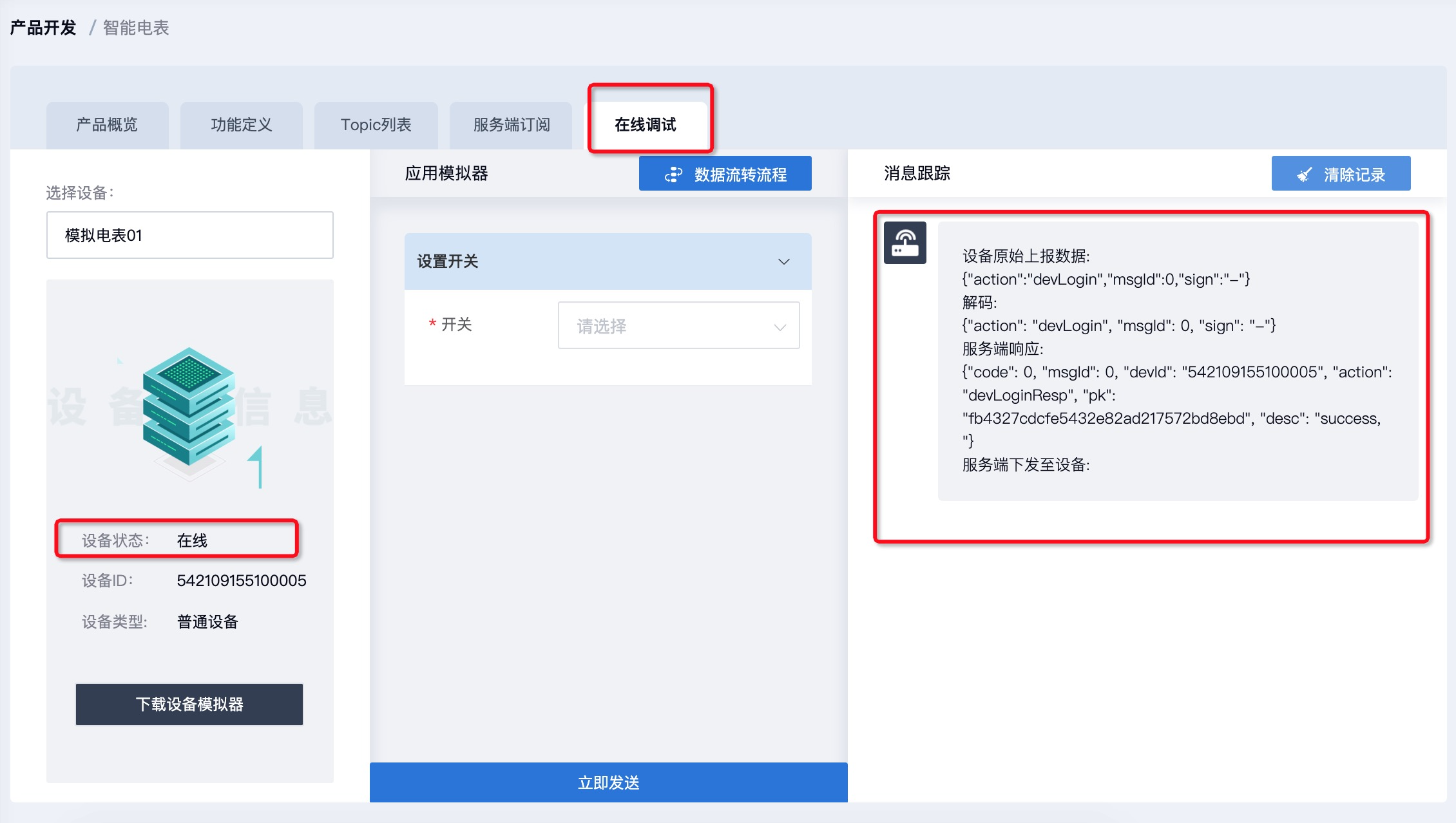Screen dimensions: 1456x823
Task: Click the 智能电表 breadcrumb item
Action: [136, 28]
